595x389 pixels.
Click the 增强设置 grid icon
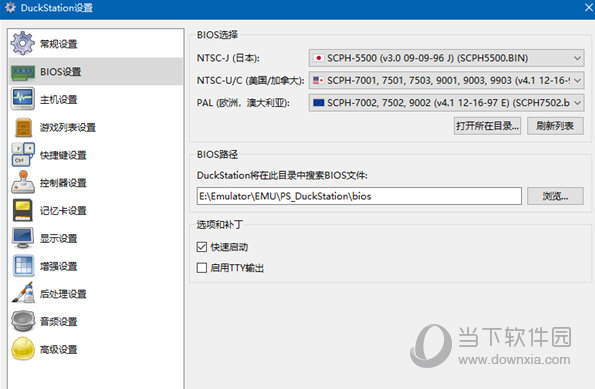[23, 266]
